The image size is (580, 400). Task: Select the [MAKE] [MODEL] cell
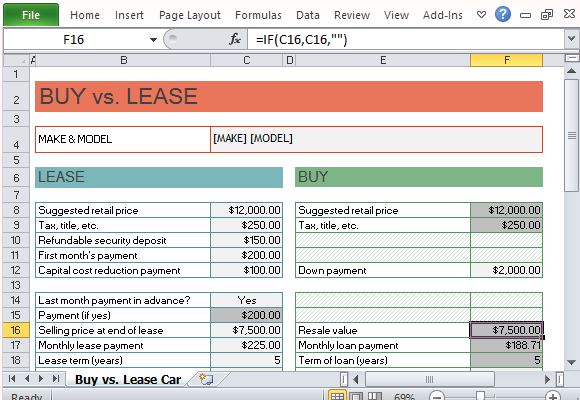pyautogui.click(x=377, y=139)
